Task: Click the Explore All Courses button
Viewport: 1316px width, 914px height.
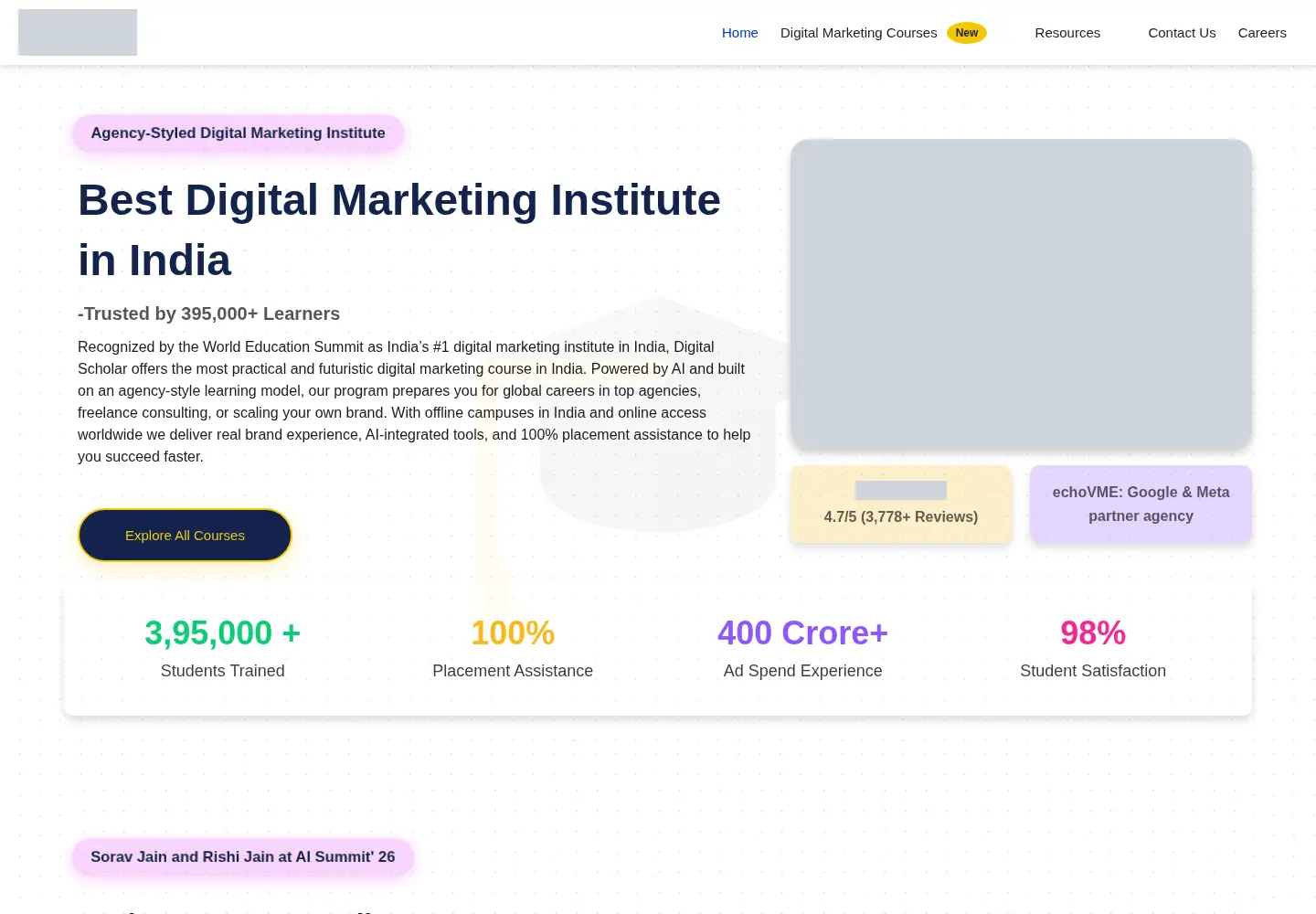Action: tap(185, 536)
